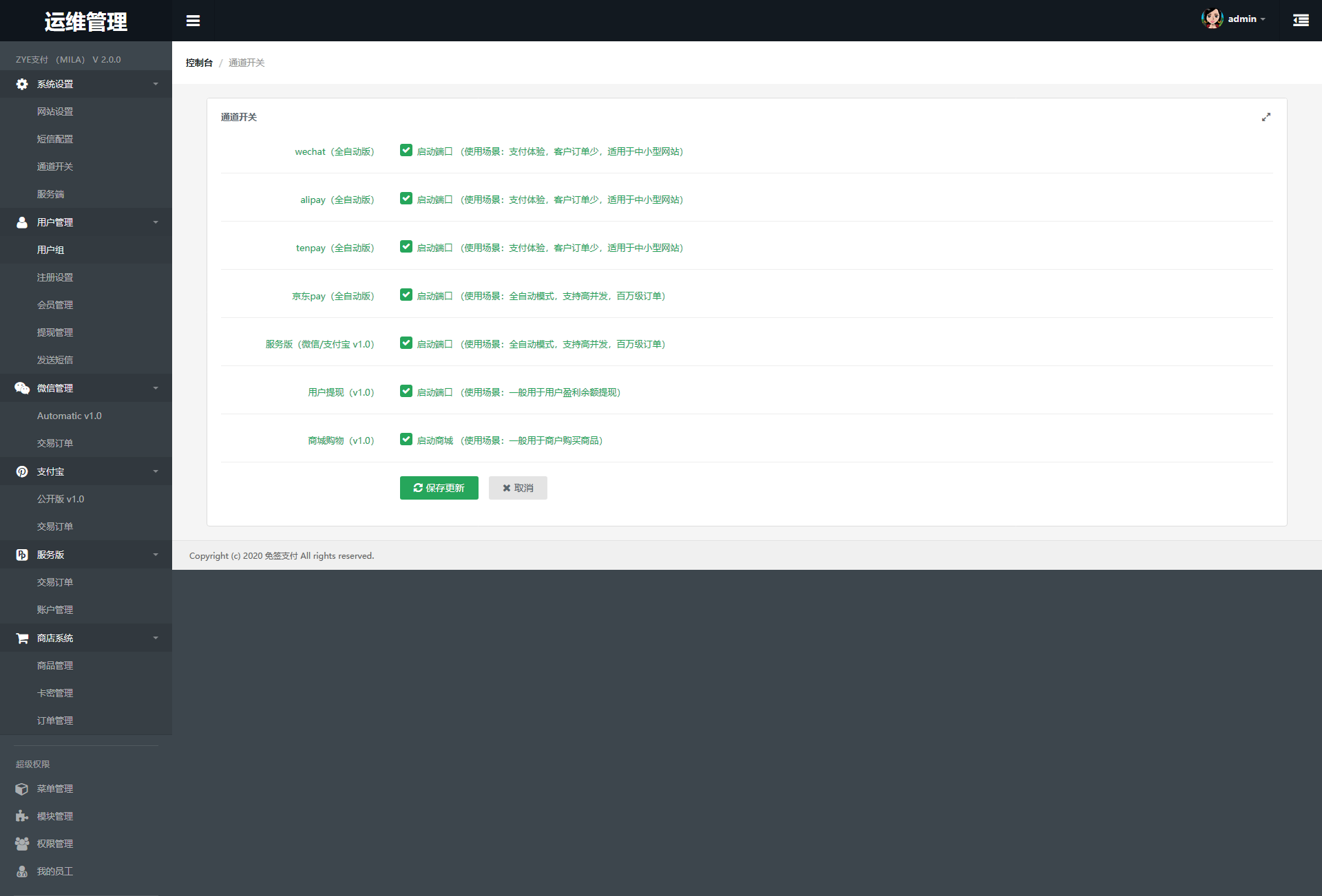Image resolution: width=1322 pixels, height=896 pixels.
Task: Click the expand panel fullscreen icon
Action: pos(1266,117)
